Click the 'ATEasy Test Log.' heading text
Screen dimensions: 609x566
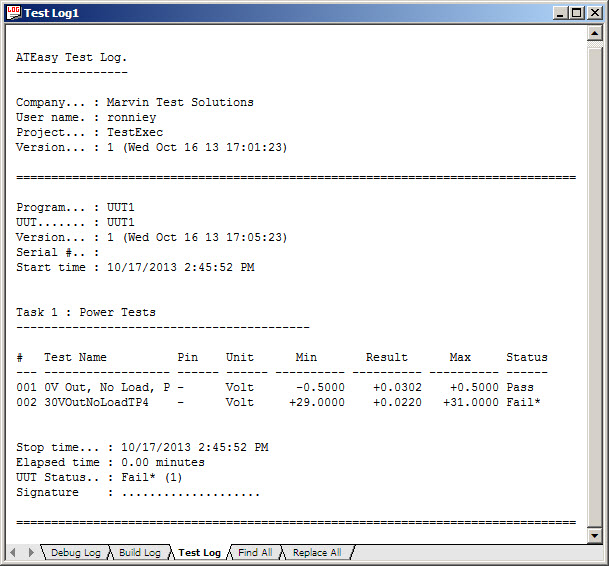72,57
